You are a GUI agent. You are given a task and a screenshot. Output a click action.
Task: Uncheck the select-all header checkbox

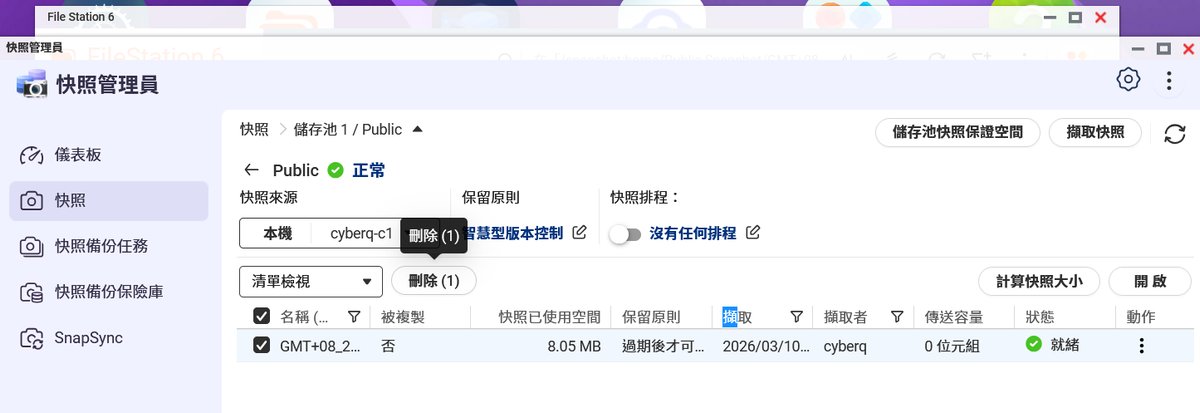tap(262, 317)
